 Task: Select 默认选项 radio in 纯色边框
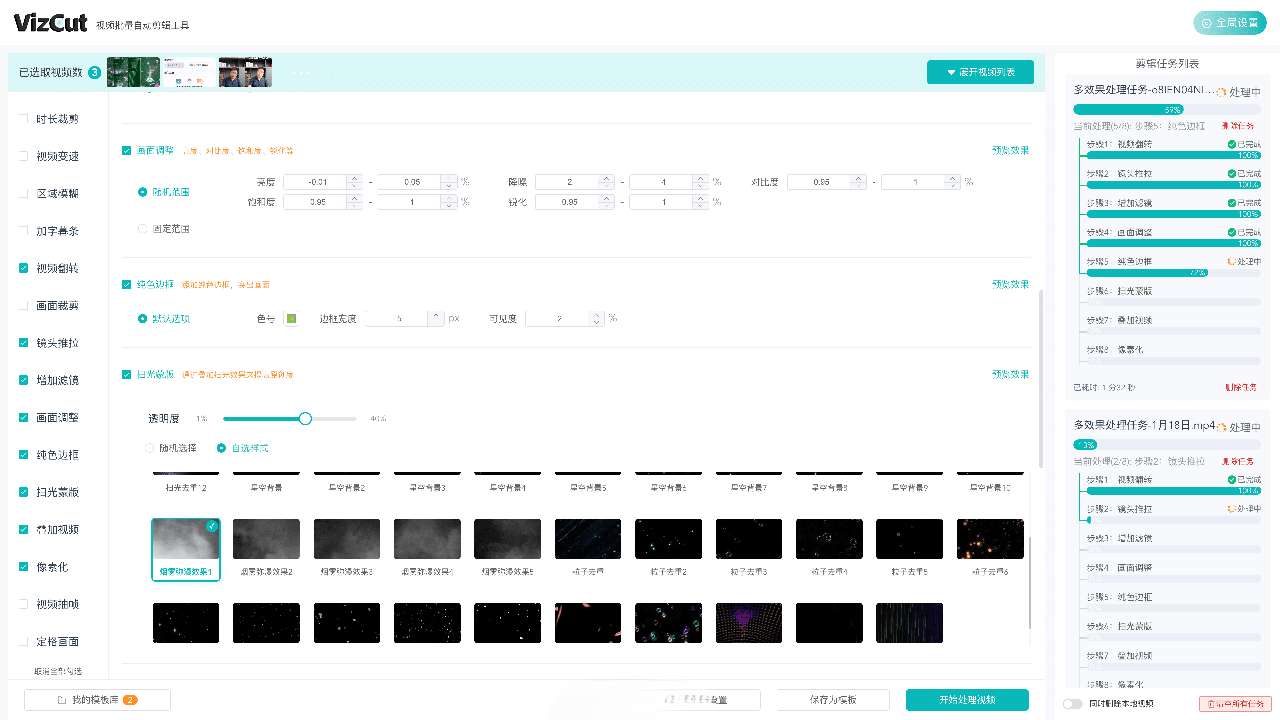pyautogui.click(x=143, y=319)
